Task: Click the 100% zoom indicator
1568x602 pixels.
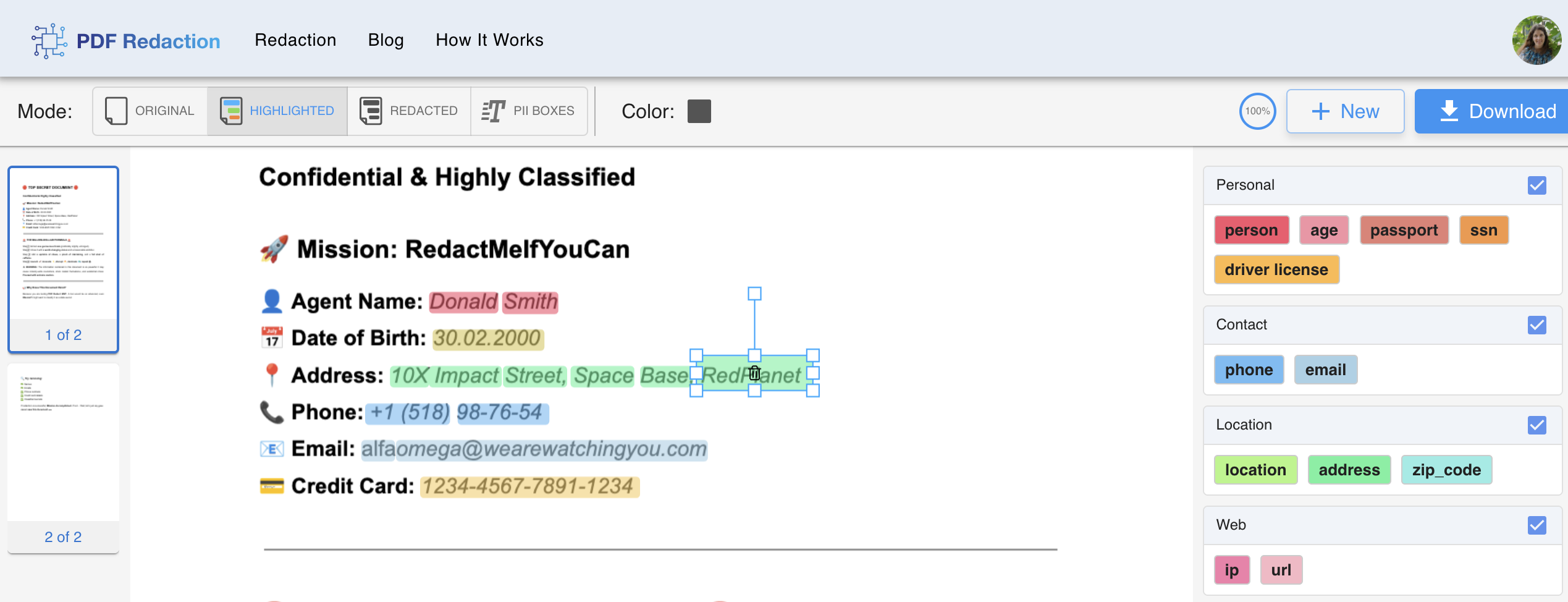Action: (x=1257, y=111)
